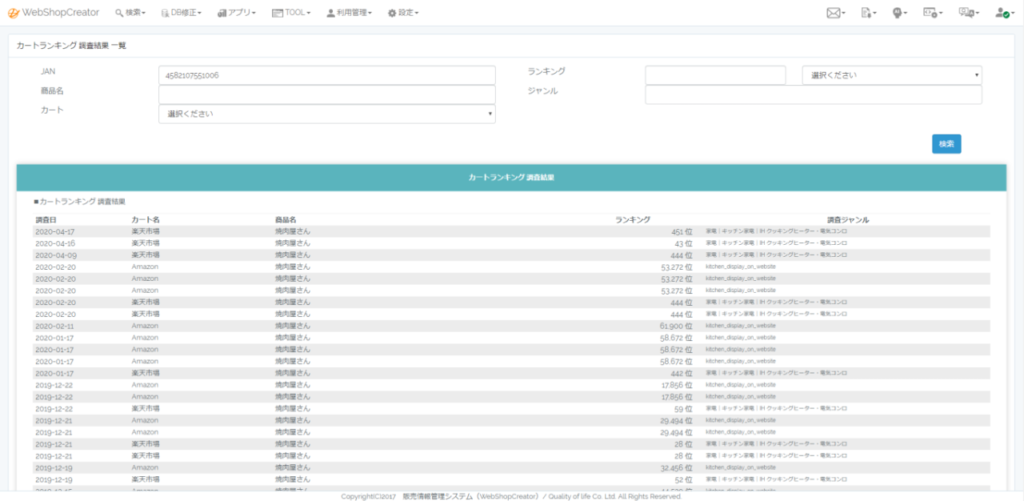Expand the ランキング condition 選択ください dropdown
Image resolution: width=1024 pixels, height=501 pixels.
[891, 75]
